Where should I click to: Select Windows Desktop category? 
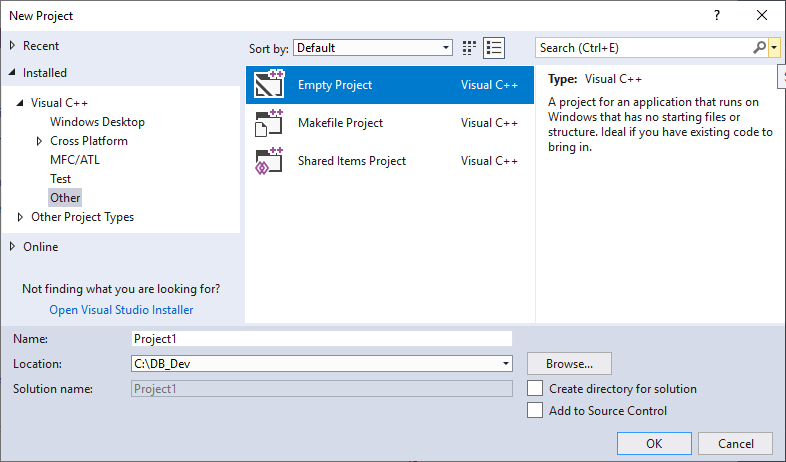click(97, 122)
